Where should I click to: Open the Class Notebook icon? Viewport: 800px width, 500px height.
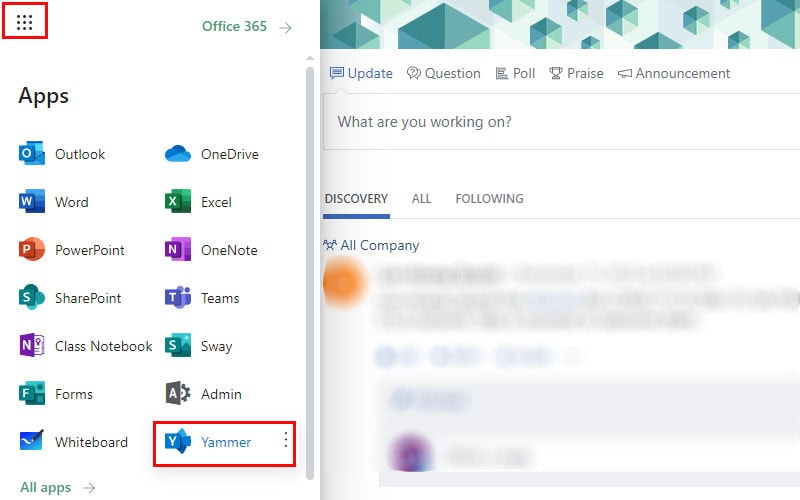tap(32, 345)
